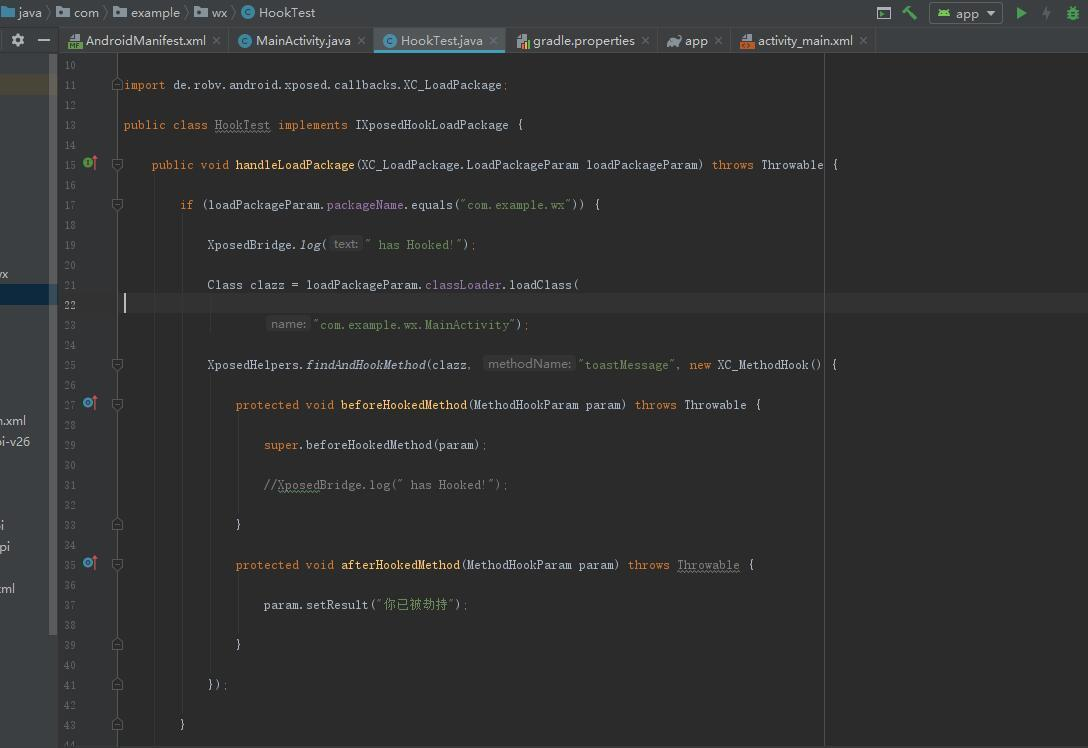Close the AndroidManifest.xml tab
Viewport: 1088px width, 748px height.
(x=216, y=41)
